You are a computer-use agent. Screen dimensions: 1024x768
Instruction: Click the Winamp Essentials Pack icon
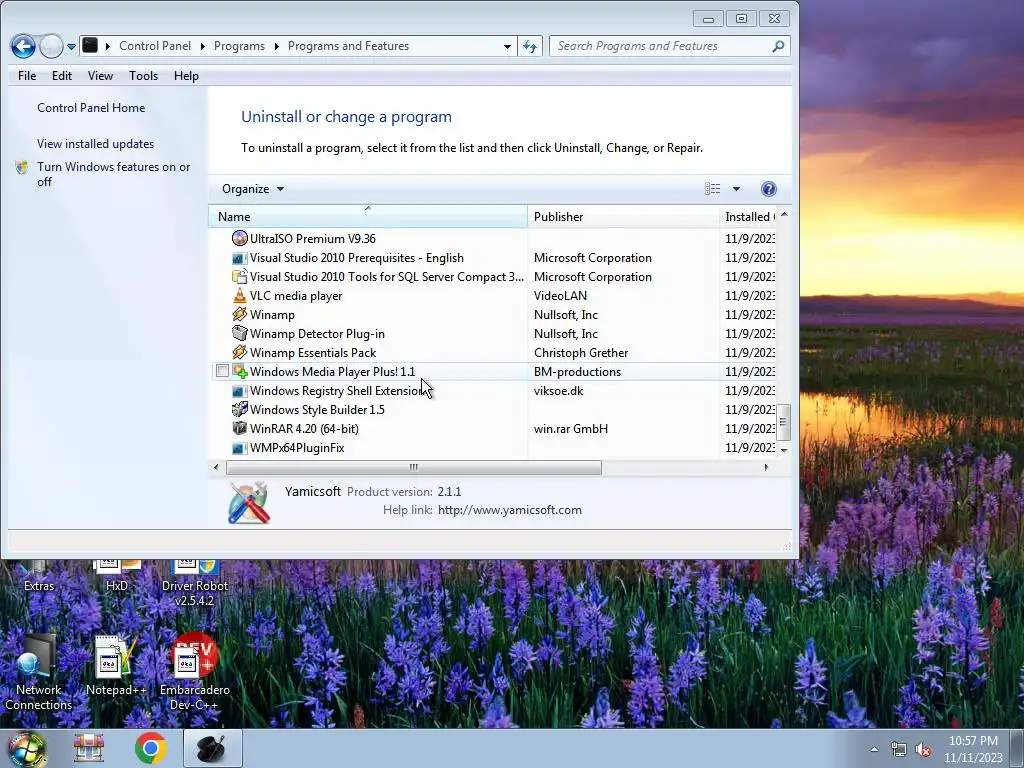pos(240,353)
